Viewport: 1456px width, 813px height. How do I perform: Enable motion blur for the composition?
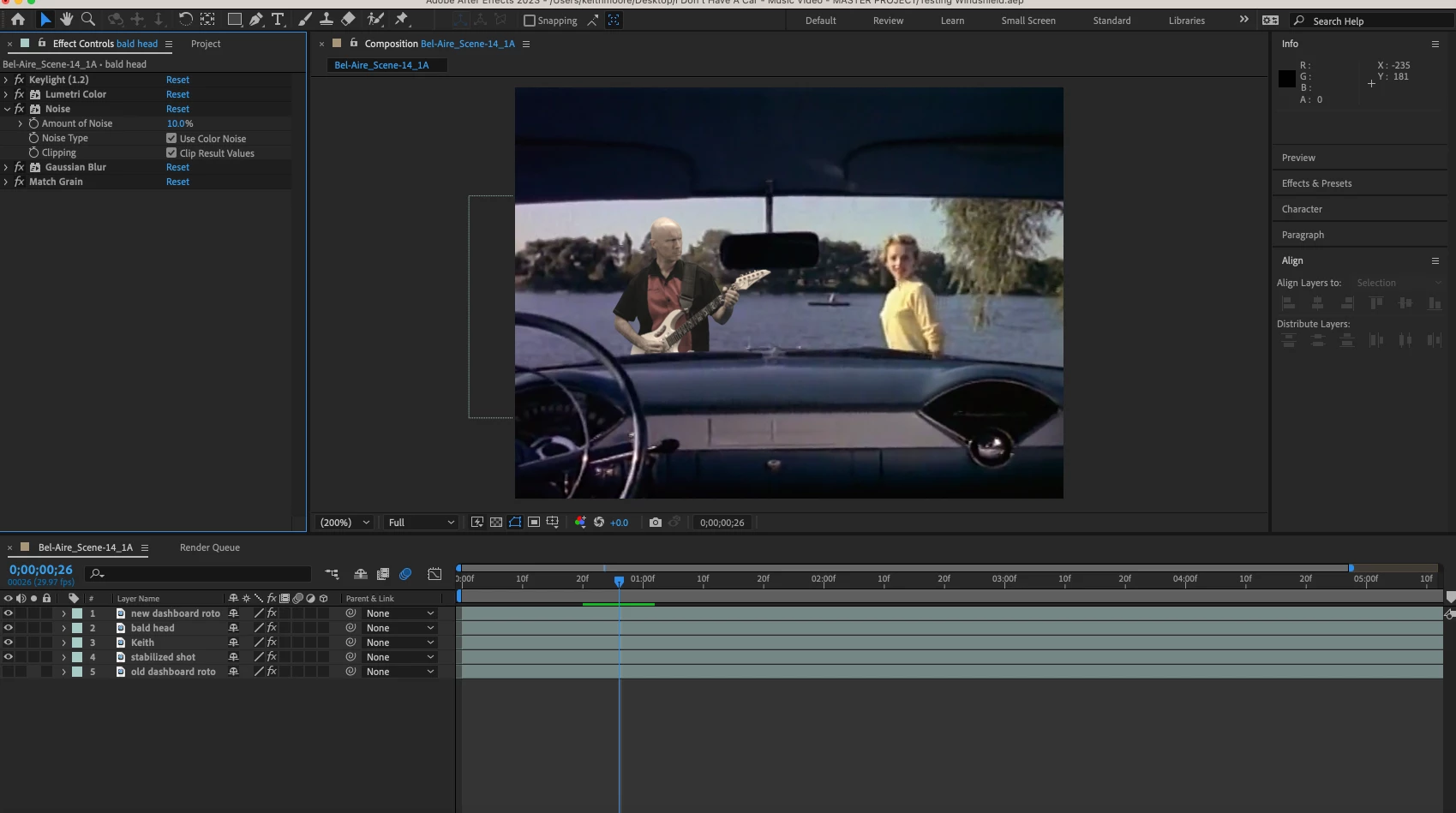[405, 574]
